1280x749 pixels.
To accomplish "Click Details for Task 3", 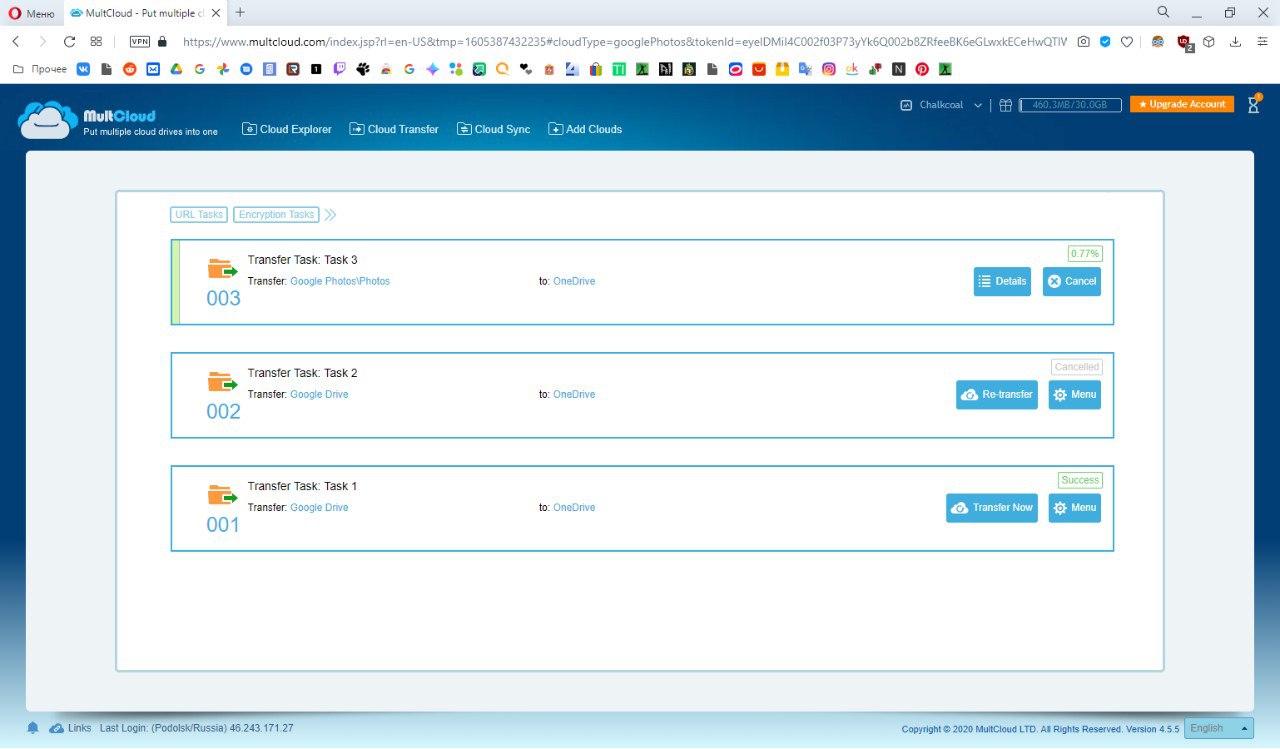I will [1002, 281].
